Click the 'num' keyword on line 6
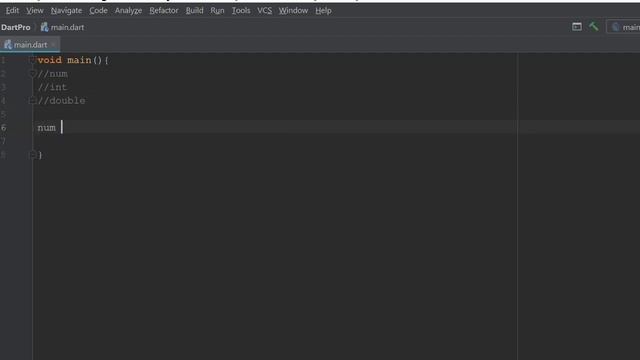The height and width of the screenshot is (360, 640). [x=47, y=128]
